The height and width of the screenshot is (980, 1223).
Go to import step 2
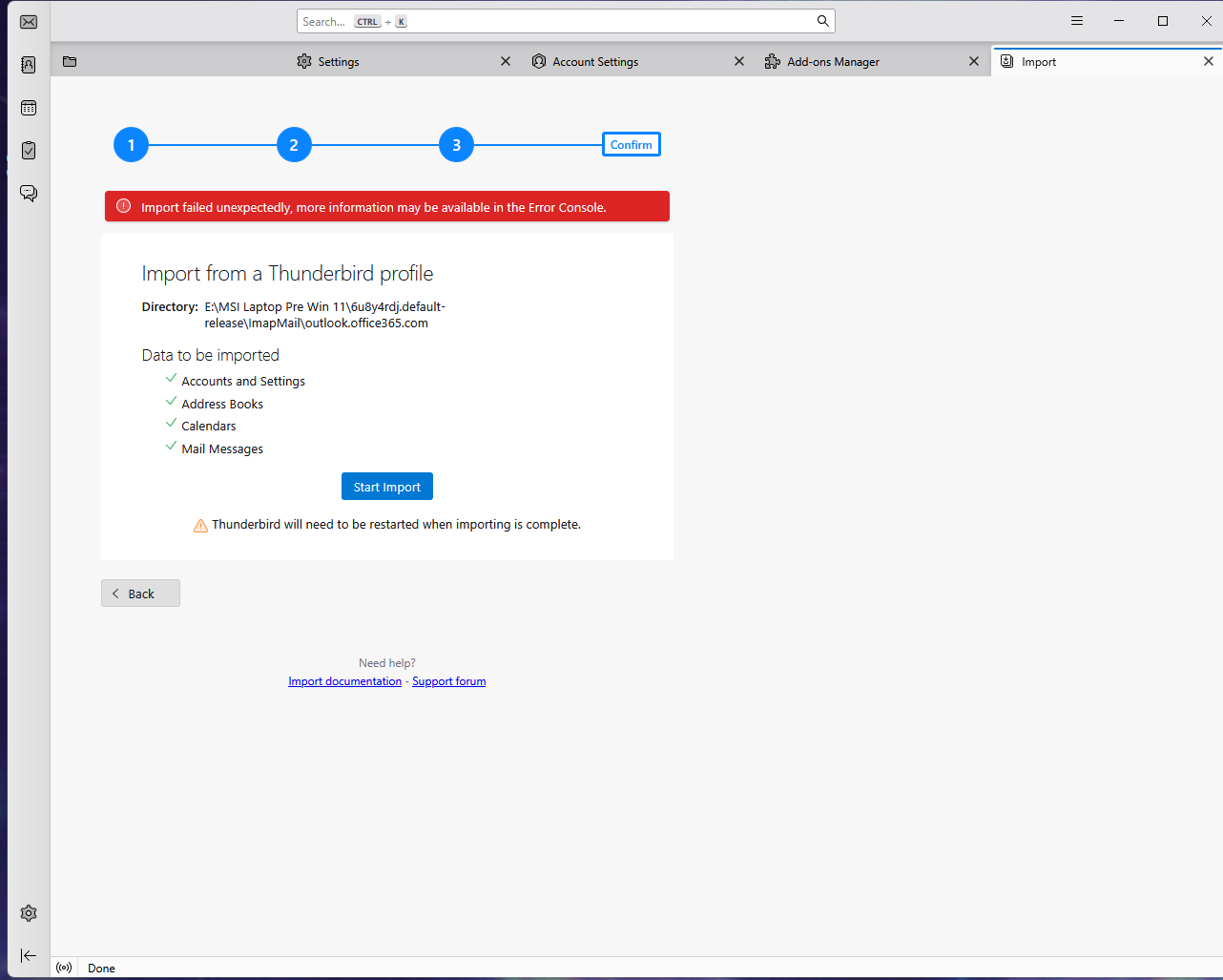tap(294, 145)
